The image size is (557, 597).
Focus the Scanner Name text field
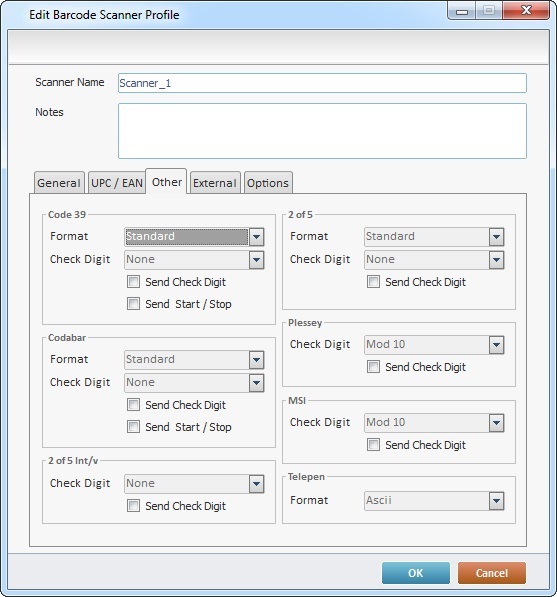(322, 83)
